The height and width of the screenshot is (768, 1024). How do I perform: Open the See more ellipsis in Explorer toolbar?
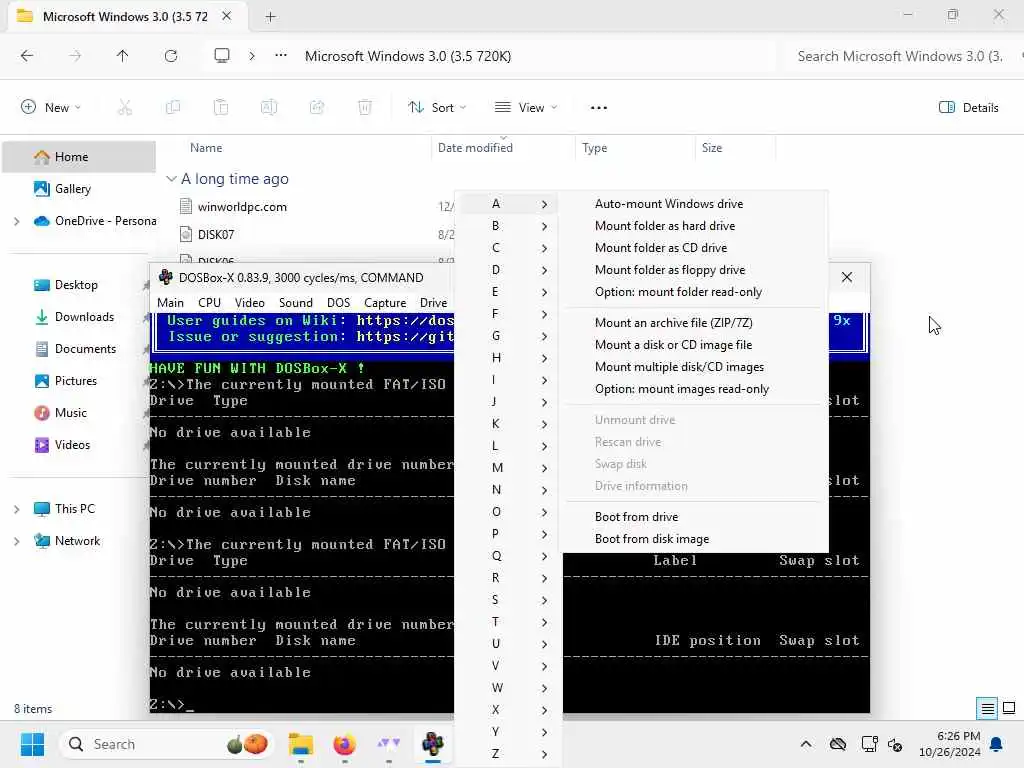tap(599, 108)
